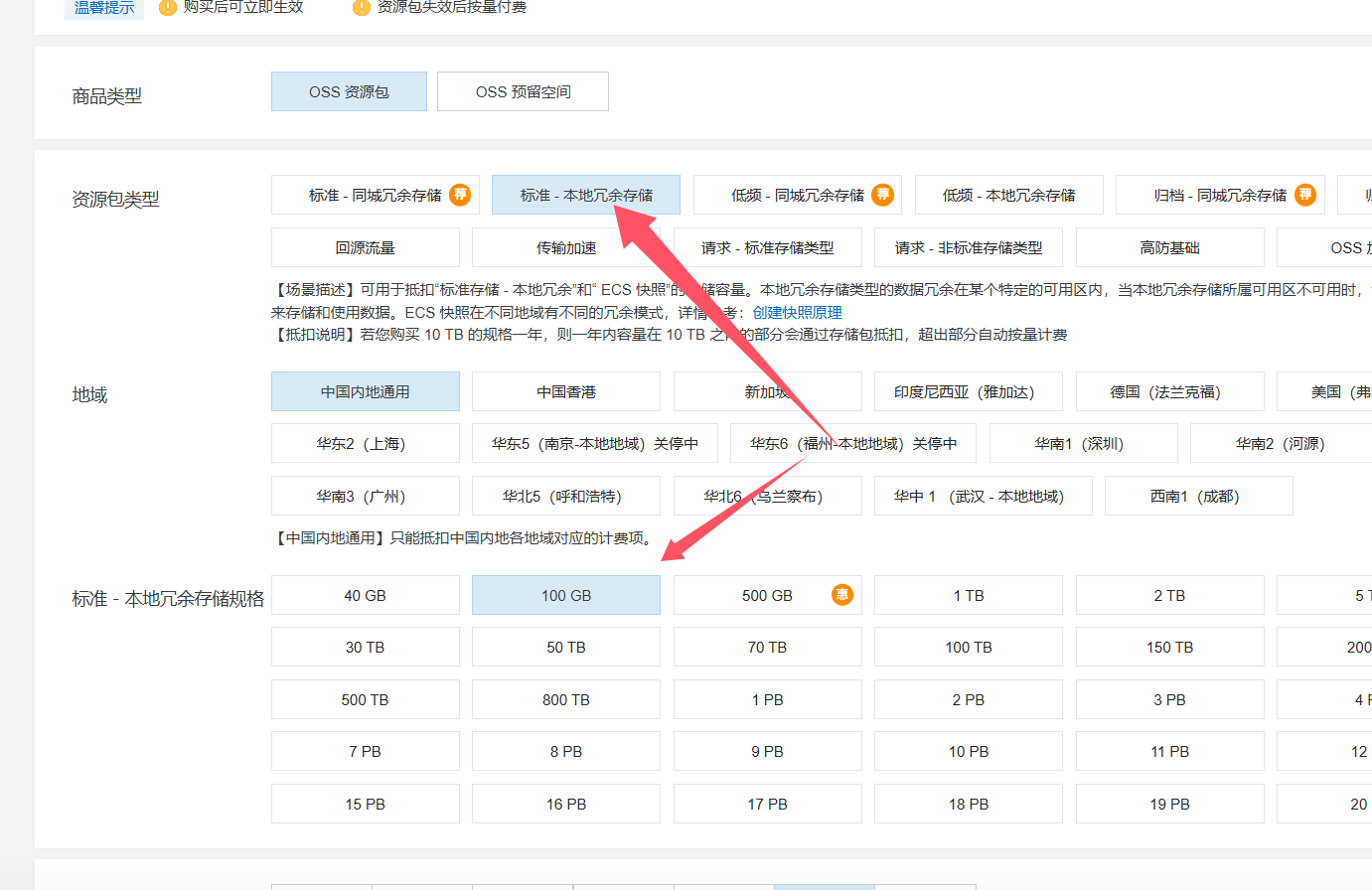The width and height of the screenshot is (1372, 890).
Task: Choose the 17 PB capacity
Action: [768, 804]
